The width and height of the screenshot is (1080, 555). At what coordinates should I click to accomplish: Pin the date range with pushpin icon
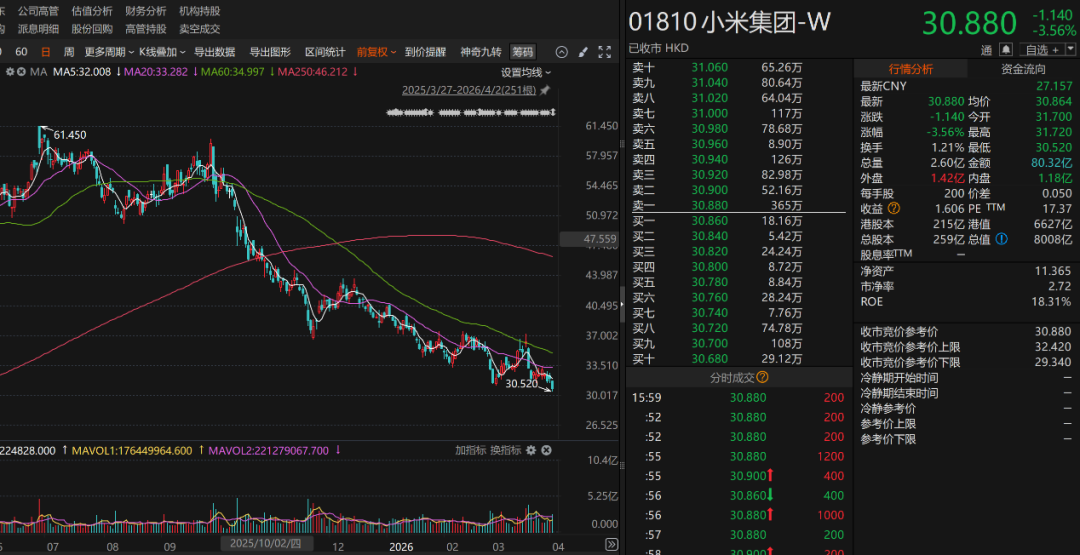(x=545, y=89)
